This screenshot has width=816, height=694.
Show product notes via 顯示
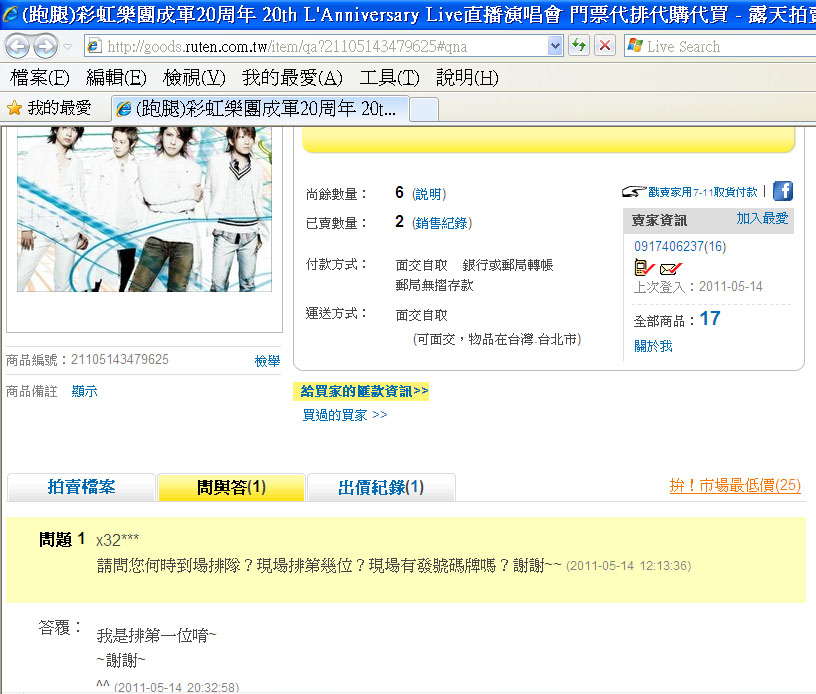[x=84, y=391]
